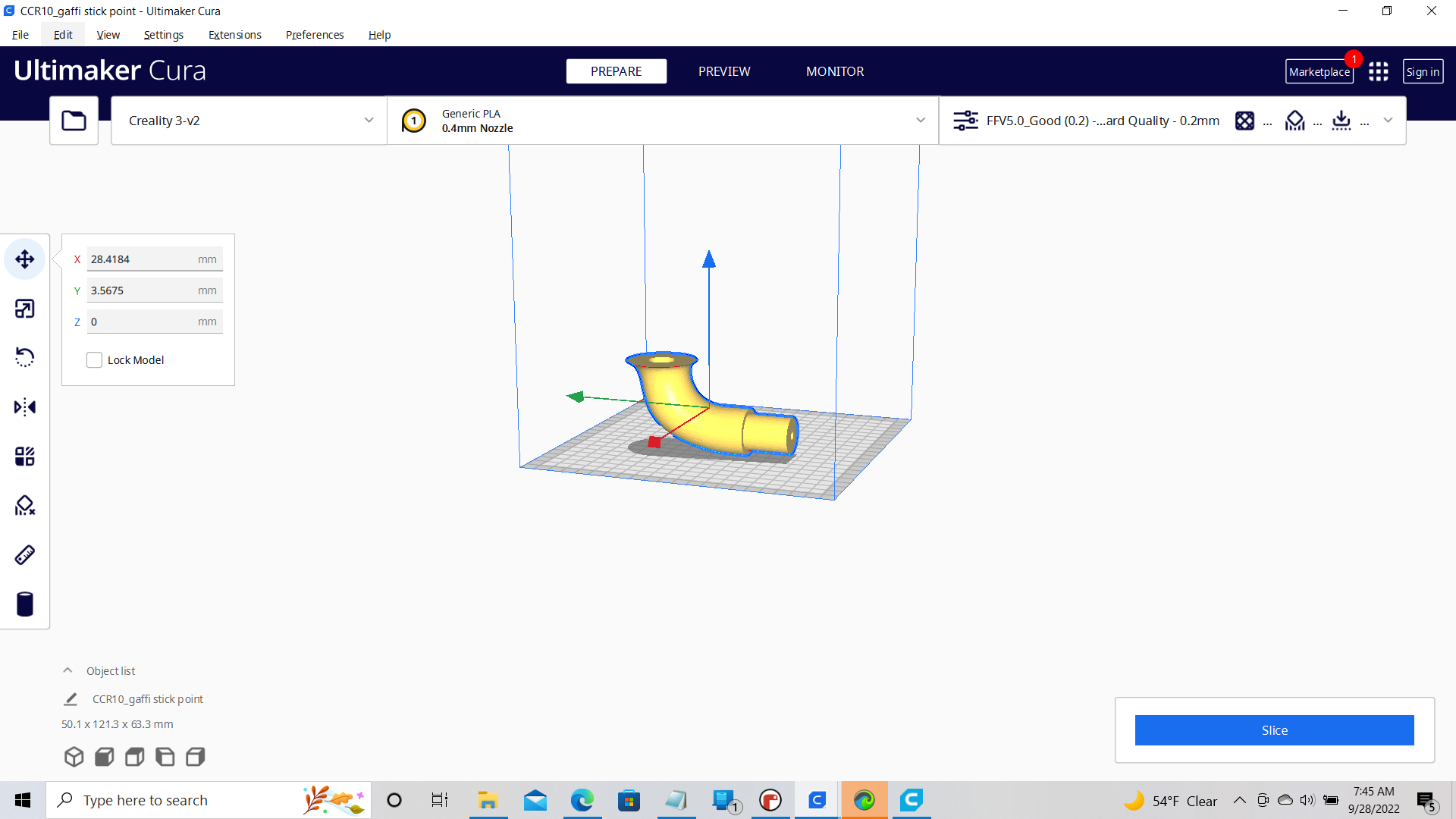1456x819 pixels.
Task: Open the Ultimaker apps grid
Action: [1379, 71]
